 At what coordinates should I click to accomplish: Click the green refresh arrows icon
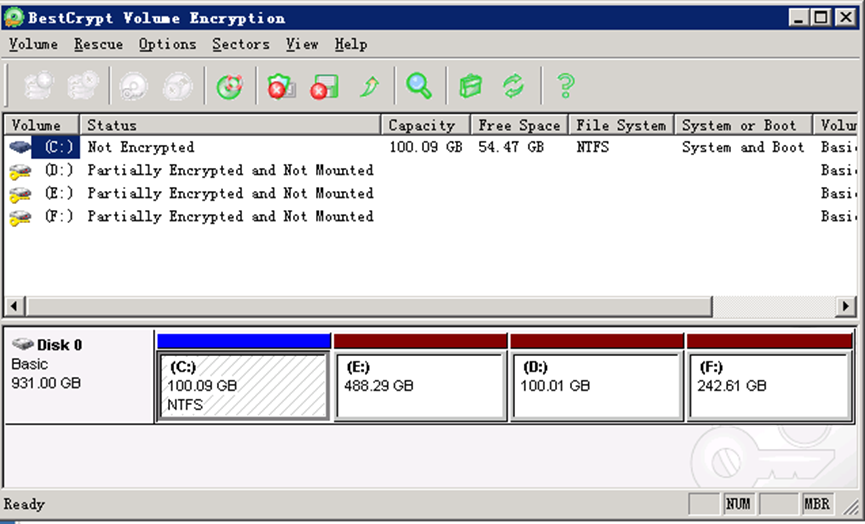pos(514,86)
